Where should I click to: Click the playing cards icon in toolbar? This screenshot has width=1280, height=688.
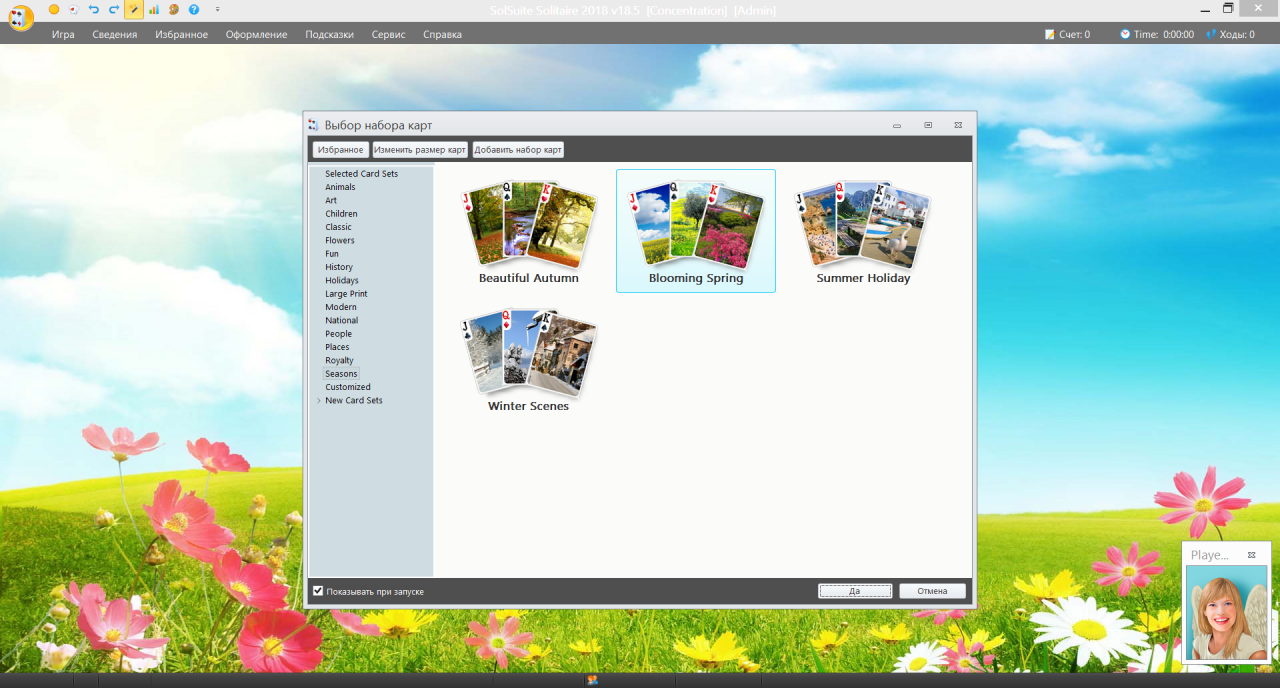point(73,9)
